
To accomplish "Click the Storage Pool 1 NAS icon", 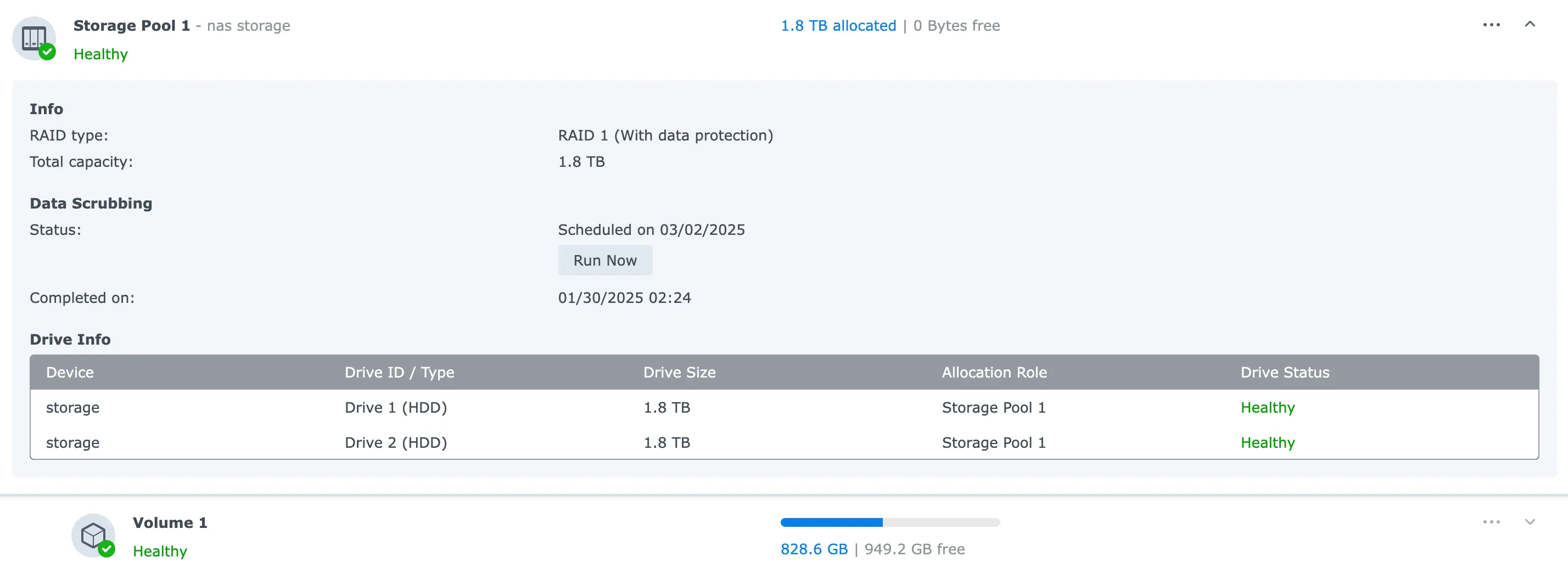I will (33, 38).
